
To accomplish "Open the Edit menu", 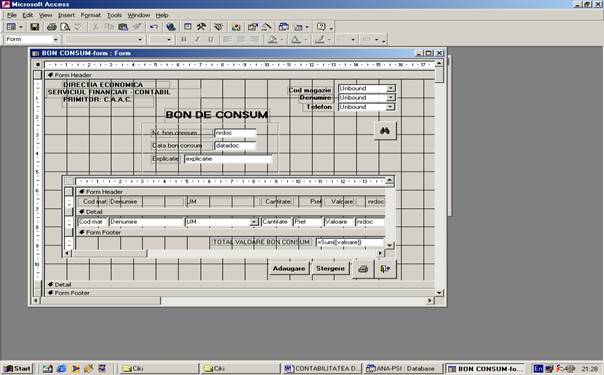I will click(28, 15).
